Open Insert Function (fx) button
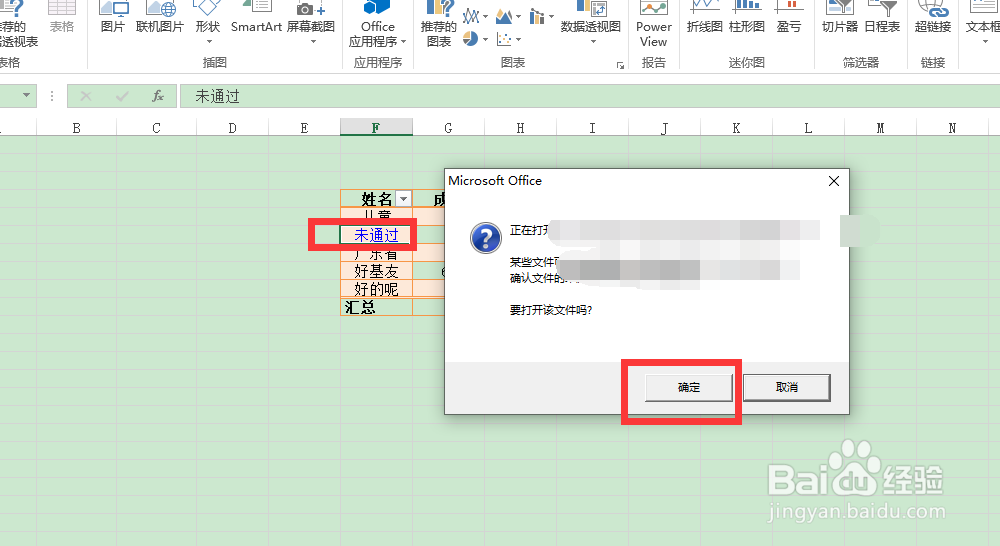 click(x=158, y=96)
